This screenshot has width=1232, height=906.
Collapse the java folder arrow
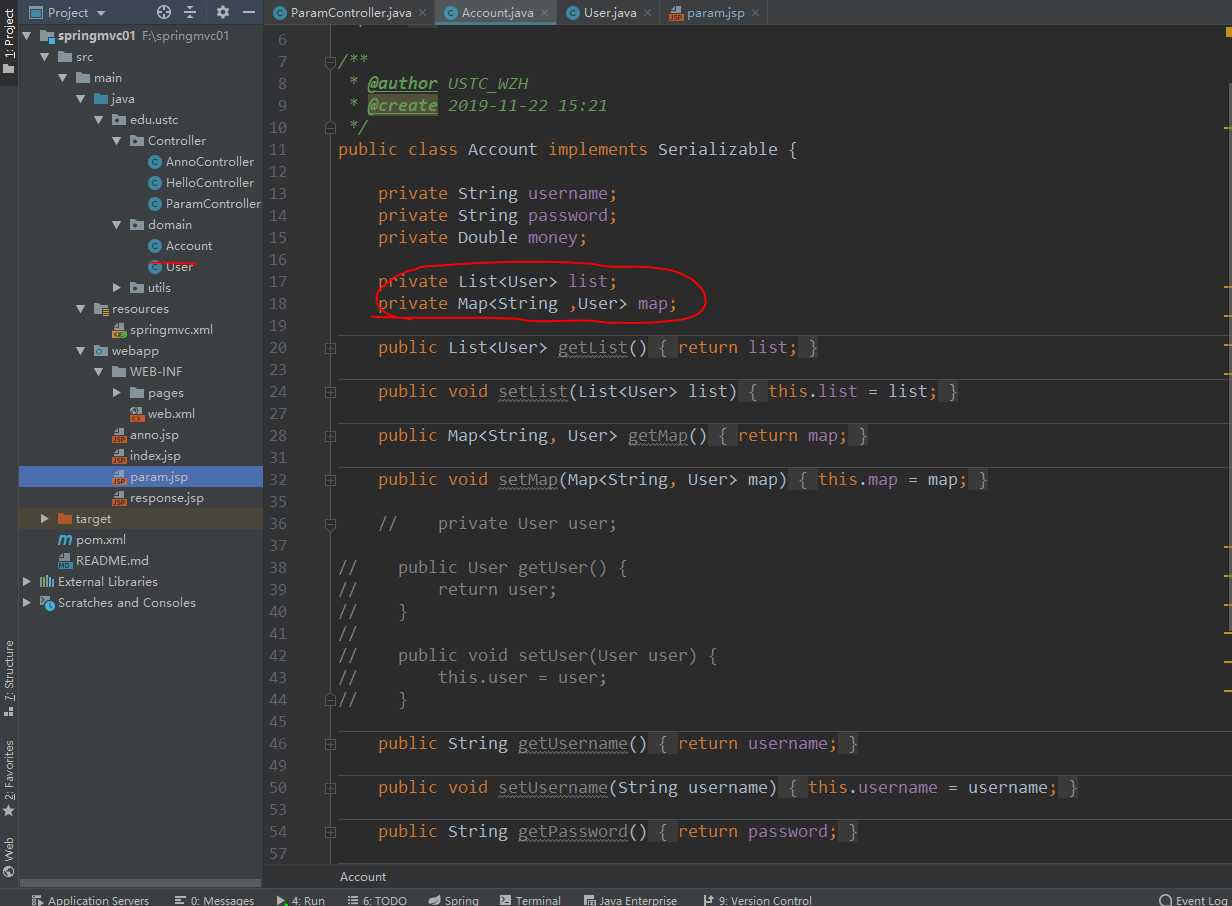click(x=81, y=99)
